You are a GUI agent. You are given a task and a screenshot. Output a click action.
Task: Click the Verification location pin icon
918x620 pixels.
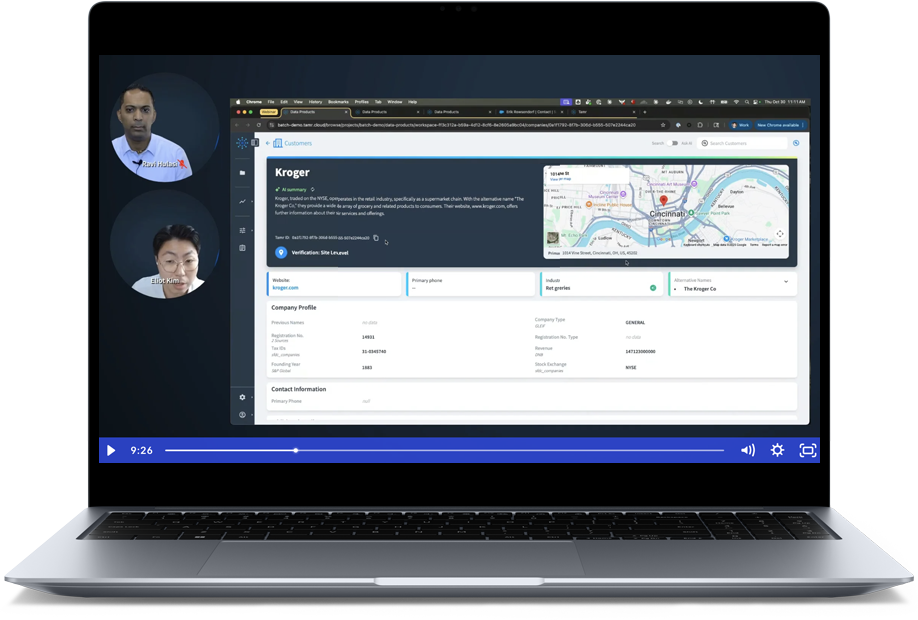(281, 252)
